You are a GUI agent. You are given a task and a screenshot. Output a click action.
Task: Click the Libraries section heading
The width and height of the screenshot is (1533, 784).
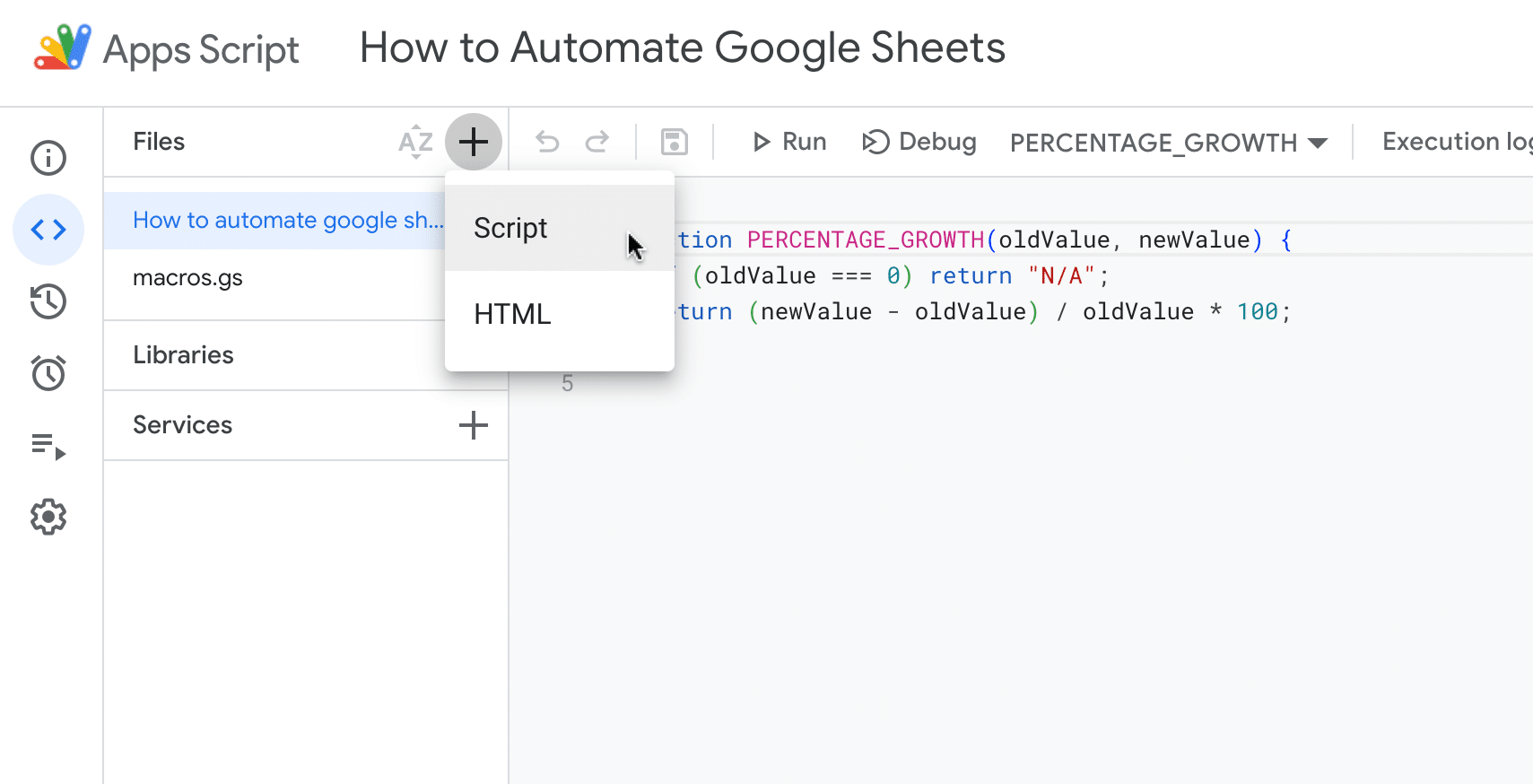tap(183, 355)
